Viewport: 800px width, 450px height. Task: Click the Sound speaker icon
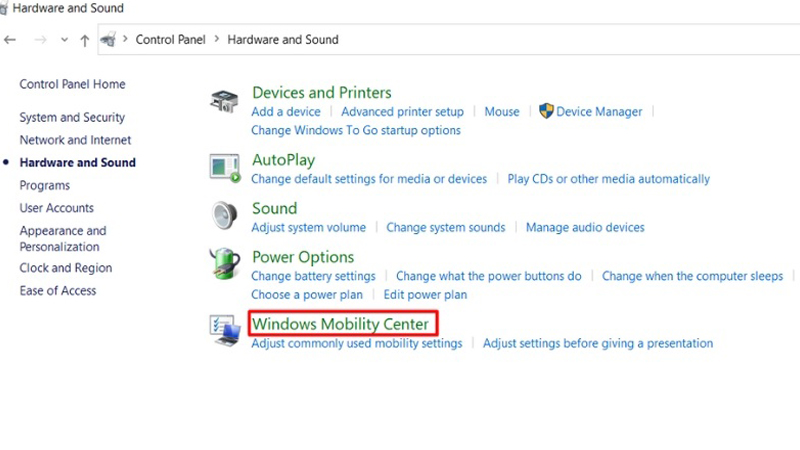click(x=224, y=215)
